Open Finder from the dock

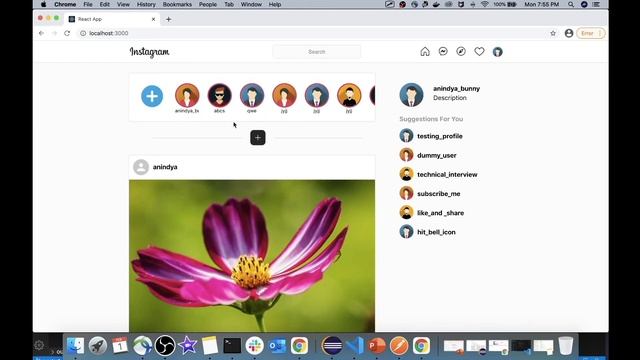(x=76, y=346)
